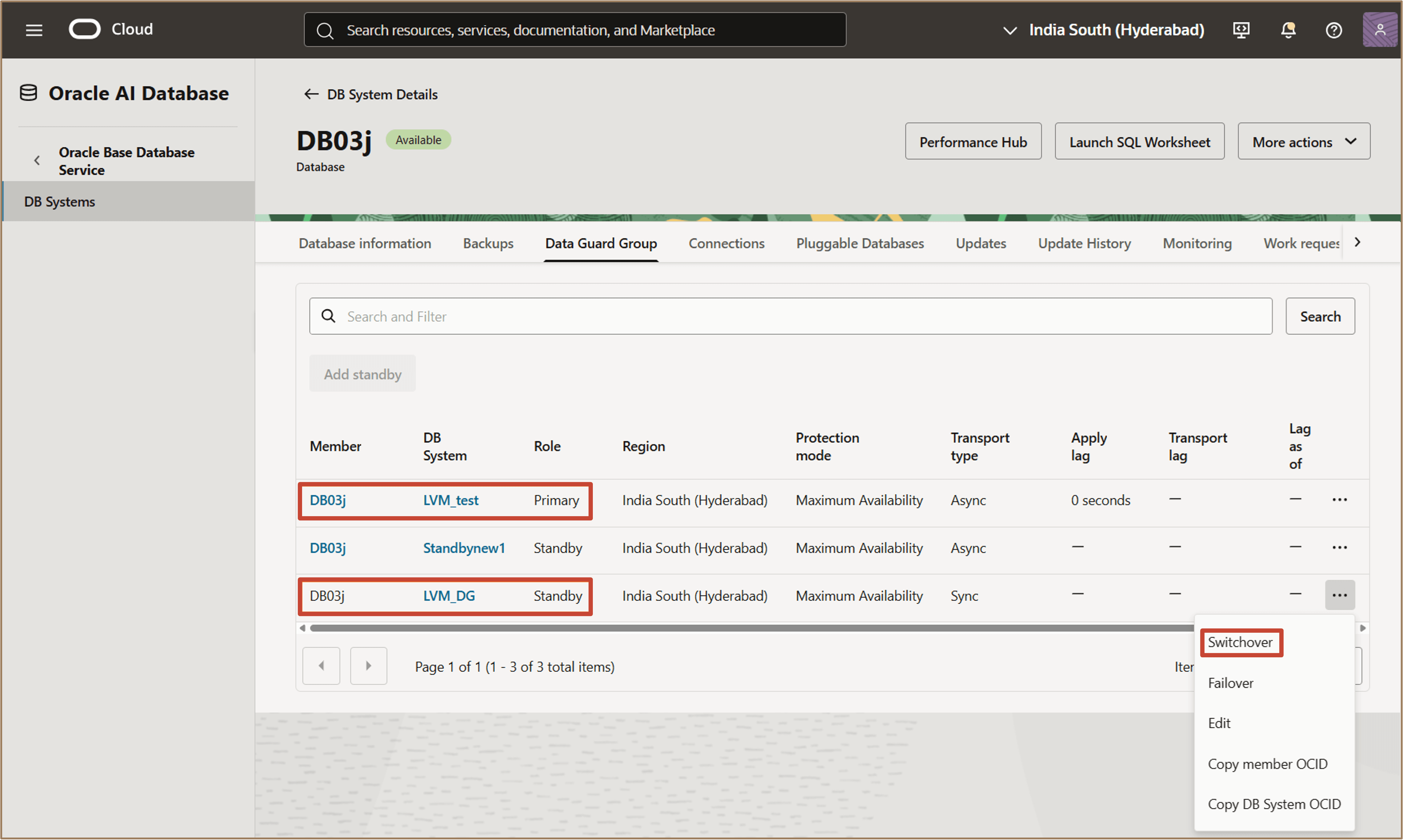Viewport: 1403px width, 840px height.
Task: Open the Cloud Shell developer tools icon
Action: point(1241,30)
